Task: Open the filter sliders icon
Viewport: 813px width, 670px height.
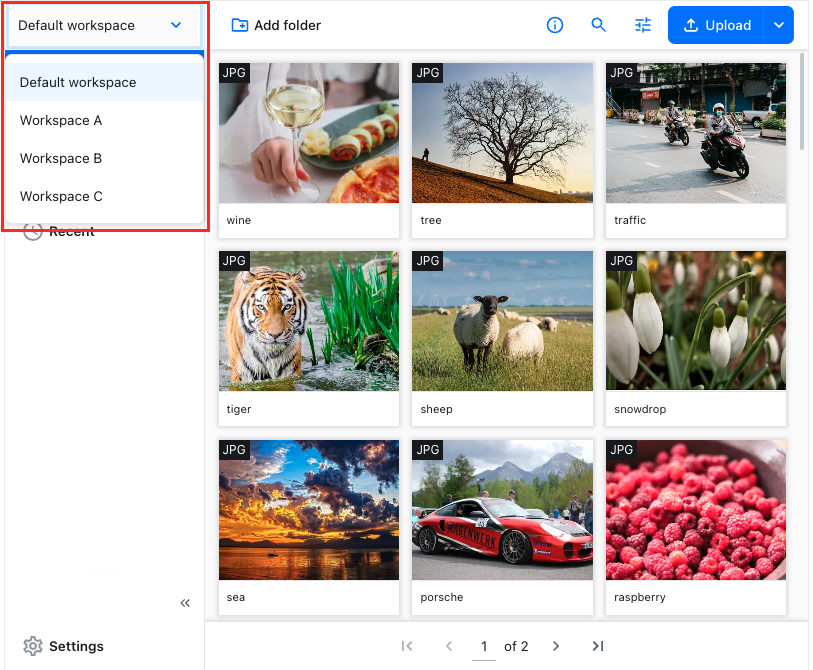Action: pyautogui.click(x=643, y=25)
